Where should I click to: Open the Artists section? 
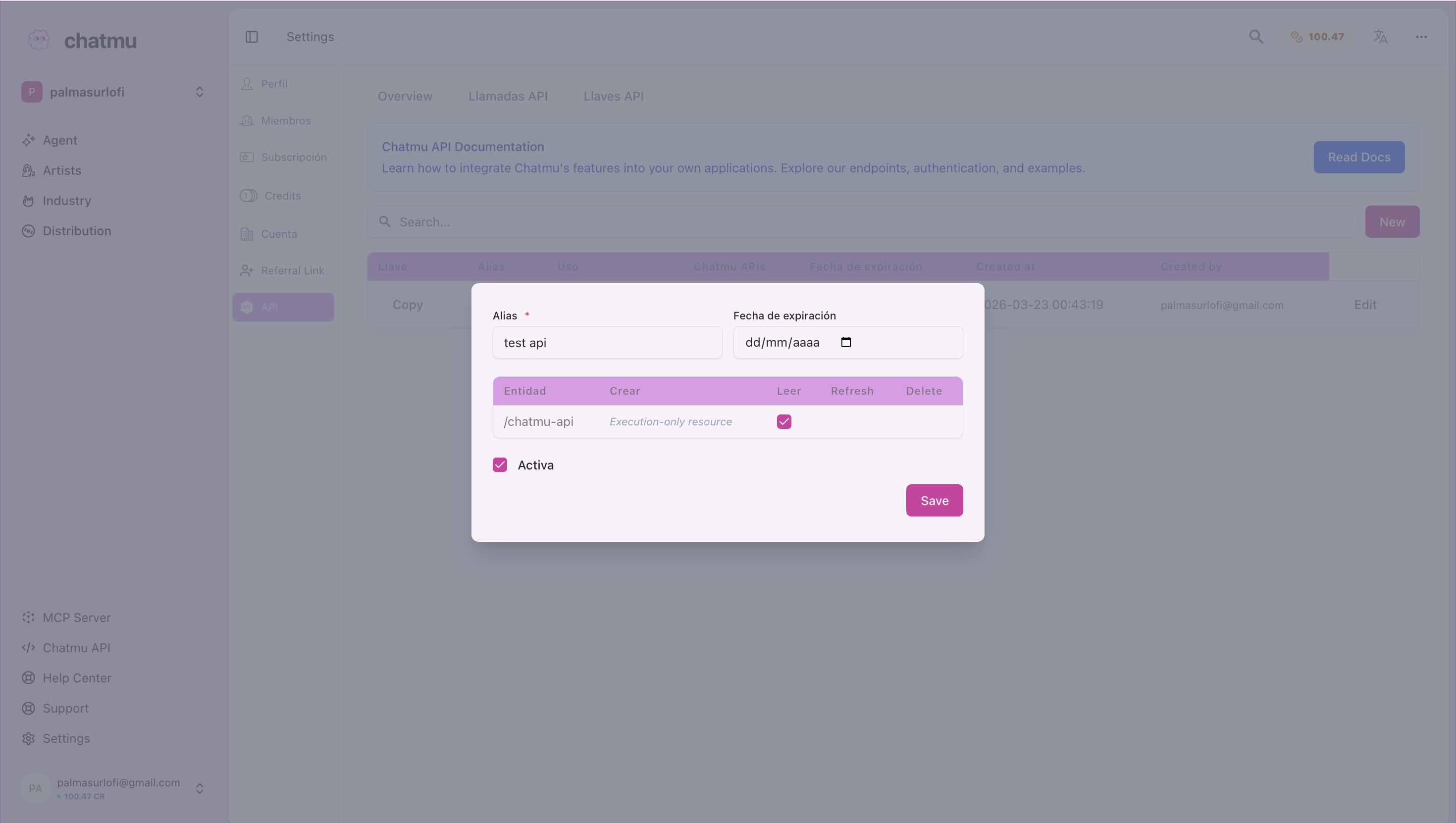(x=62, y=170)
